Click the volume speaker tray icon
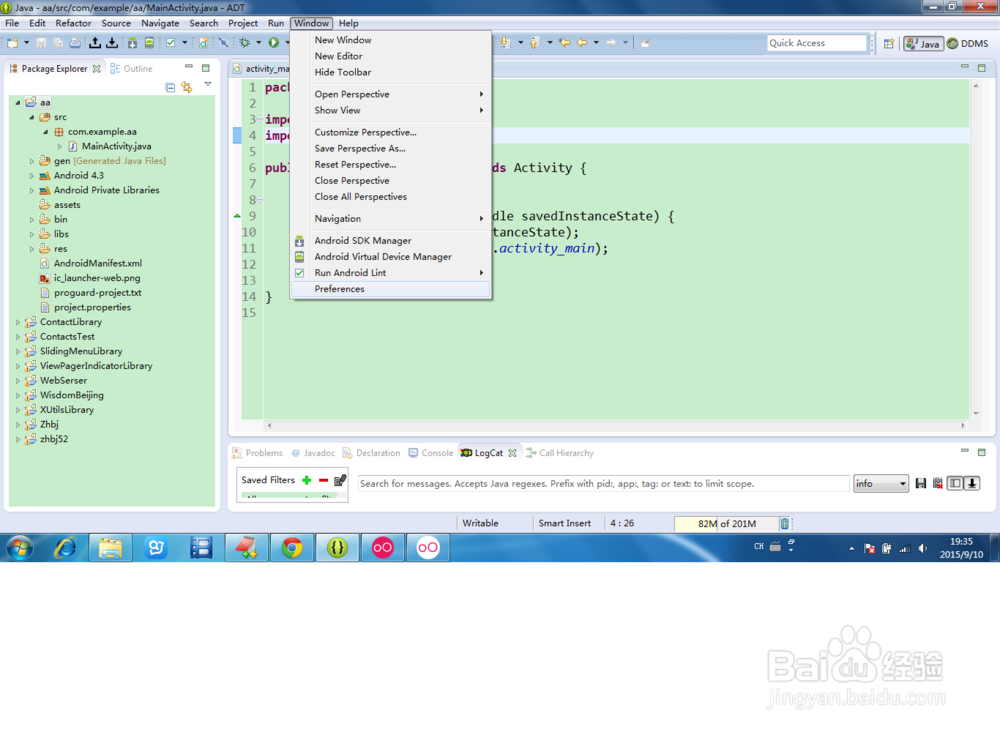The image size is (1000, 732). point(922,548)
